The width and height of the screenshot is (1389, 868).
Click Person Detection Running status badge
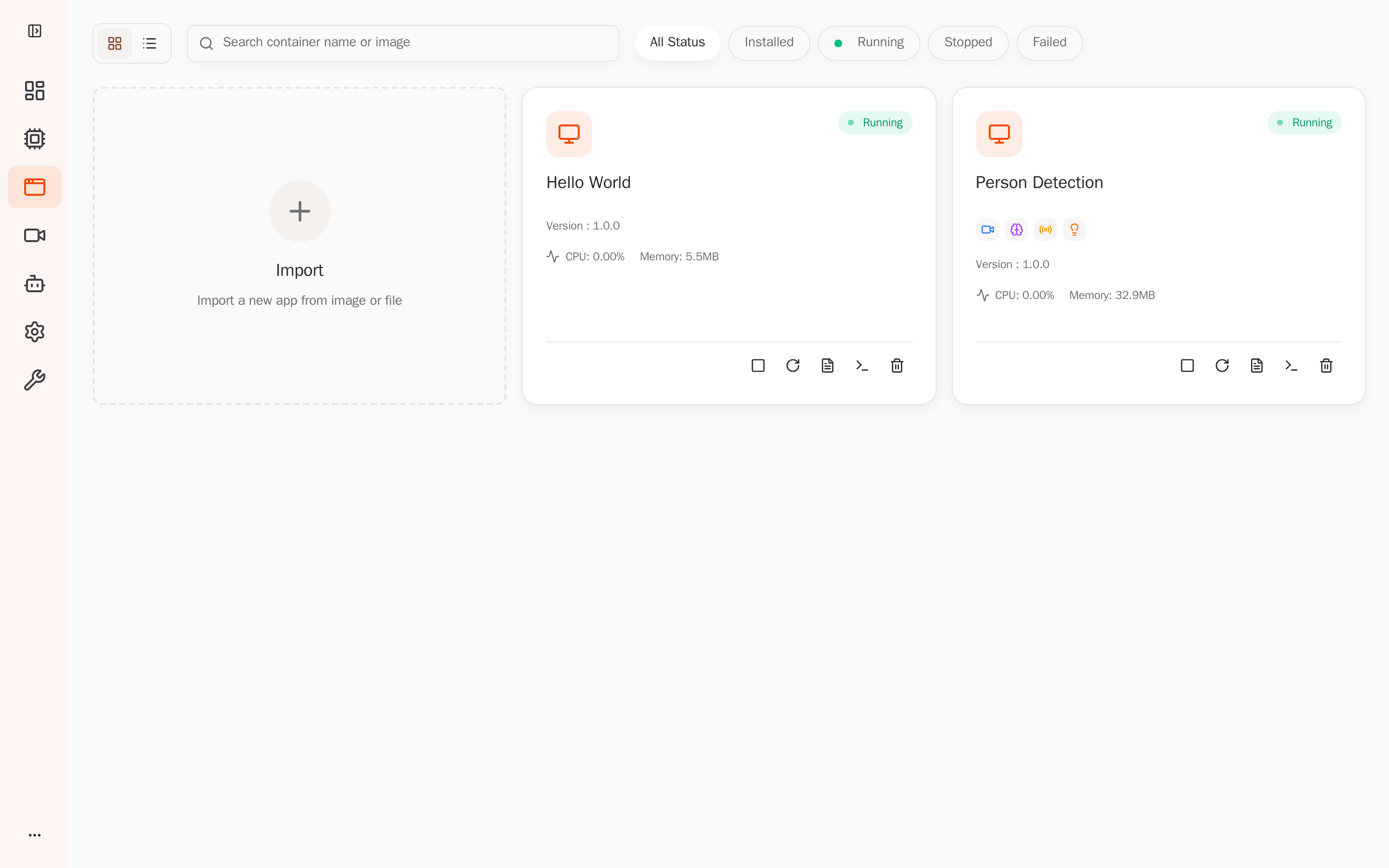pyautogui.click(x=1304, y=122)
